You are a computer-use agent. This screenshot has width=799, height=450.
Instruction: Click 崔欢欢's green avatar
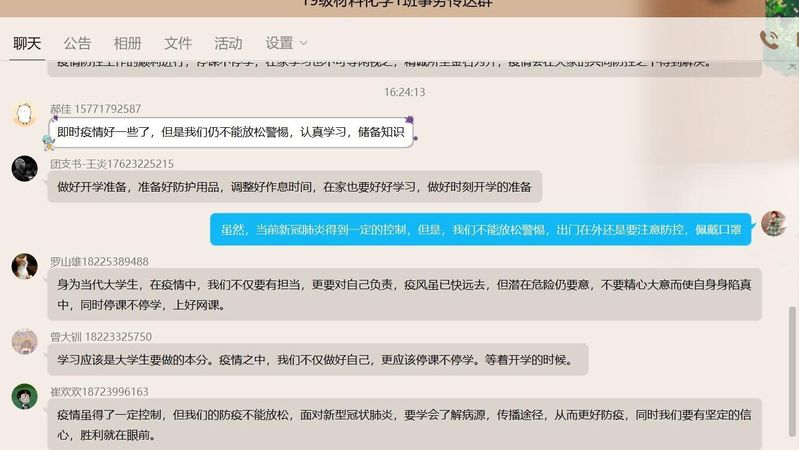pyautogui.click(x=24, y=396)
